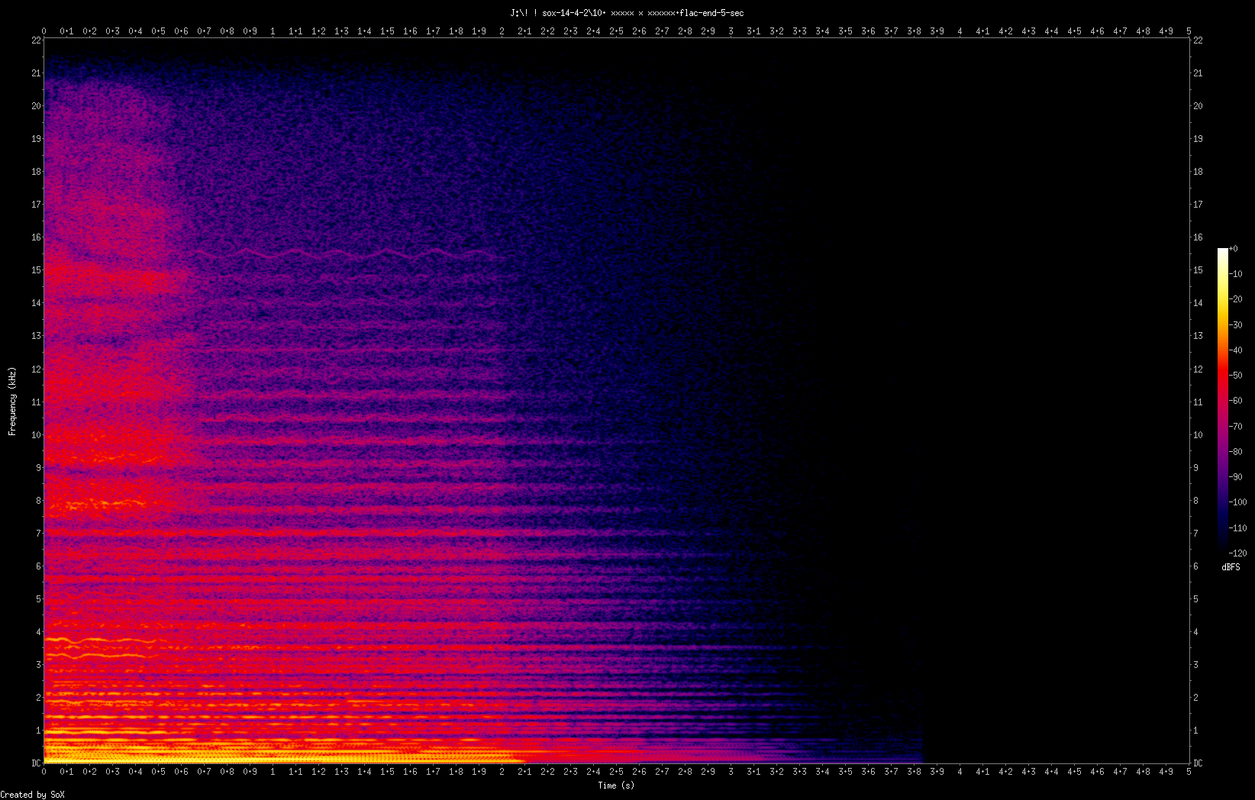Click the "-100" value on dBFS legend
The image size is (1255, 800).
1238,503
